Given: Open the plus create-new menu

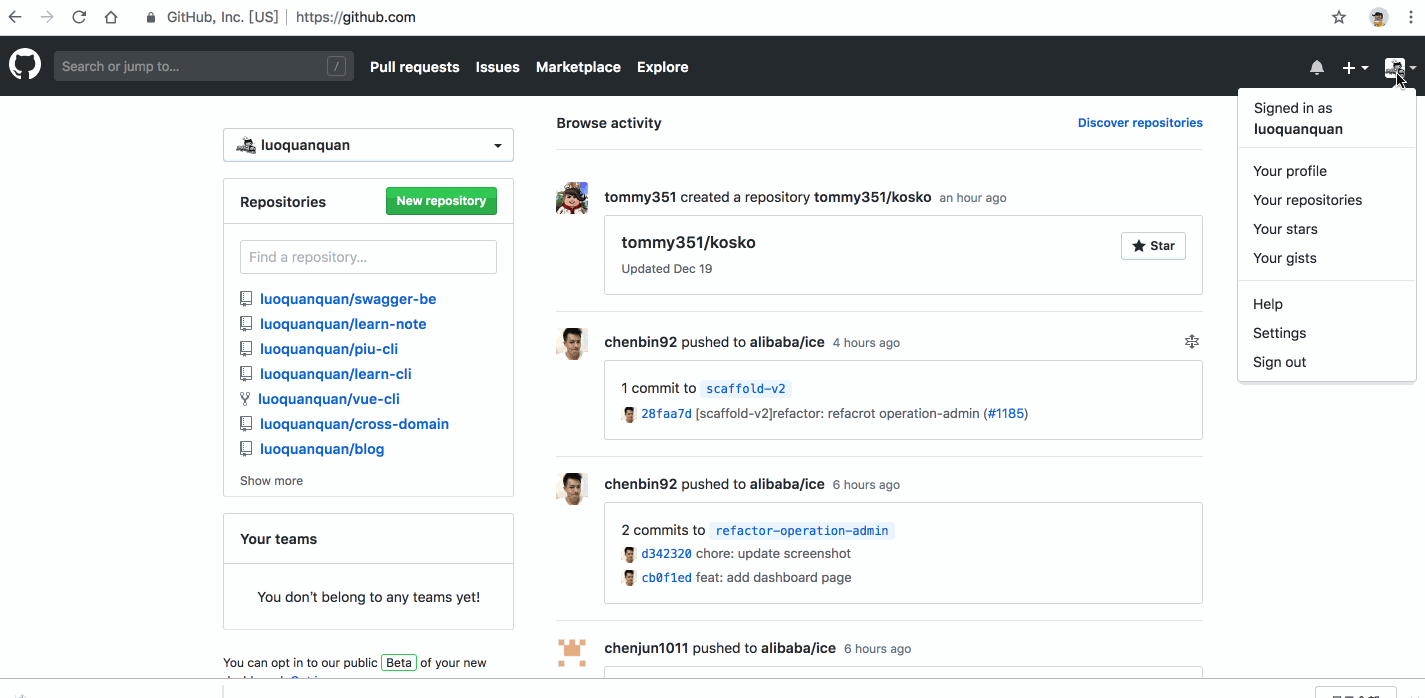Looking at the screenshot, I should click(1355, 67).
